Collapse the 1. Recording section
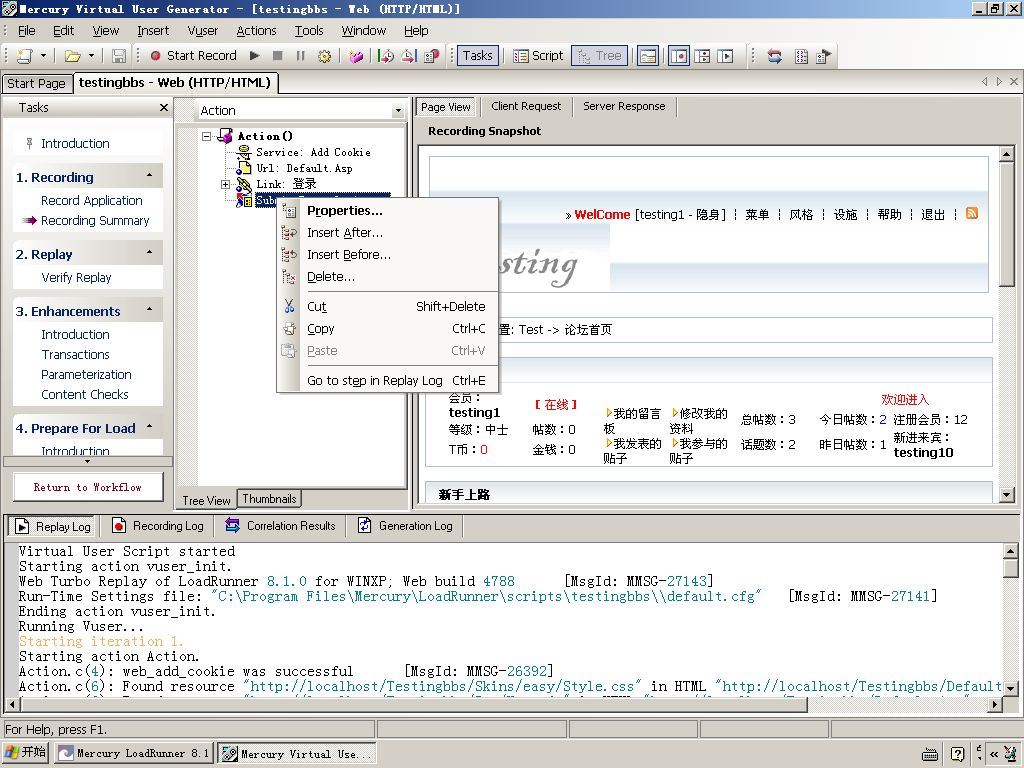The image size is (1024, 768). [x=150, y=176]
